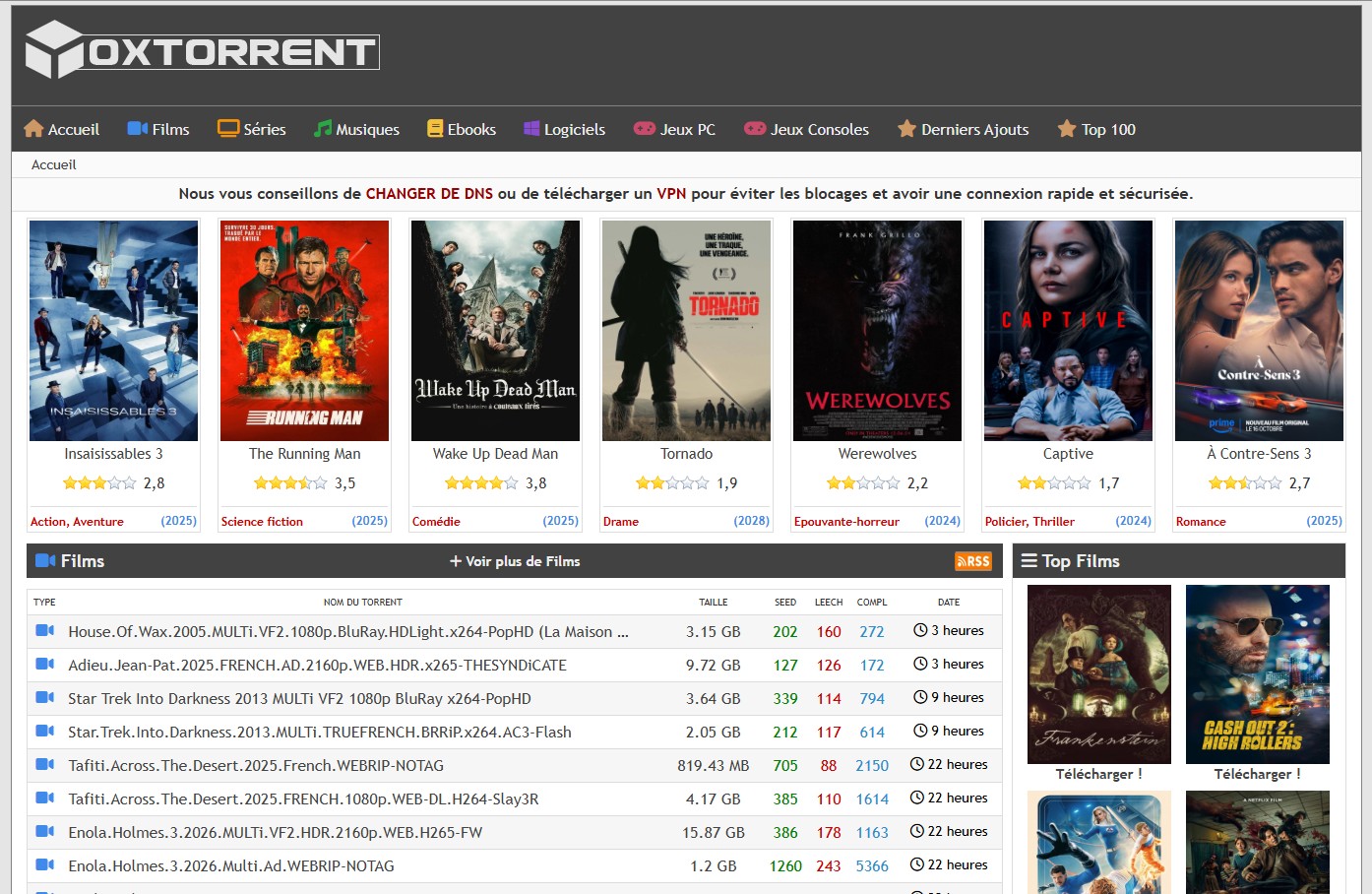Screen dimensions: 1372x894
Task: Click the Werewolves movie poster
Action: (878, 331)
